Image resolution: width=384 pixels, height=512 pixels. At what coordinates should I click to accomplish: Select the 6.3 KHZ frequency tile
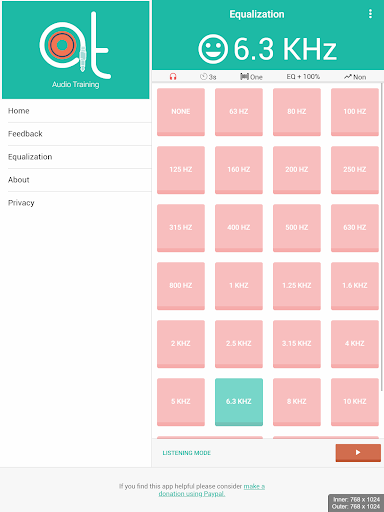[239, 402]
